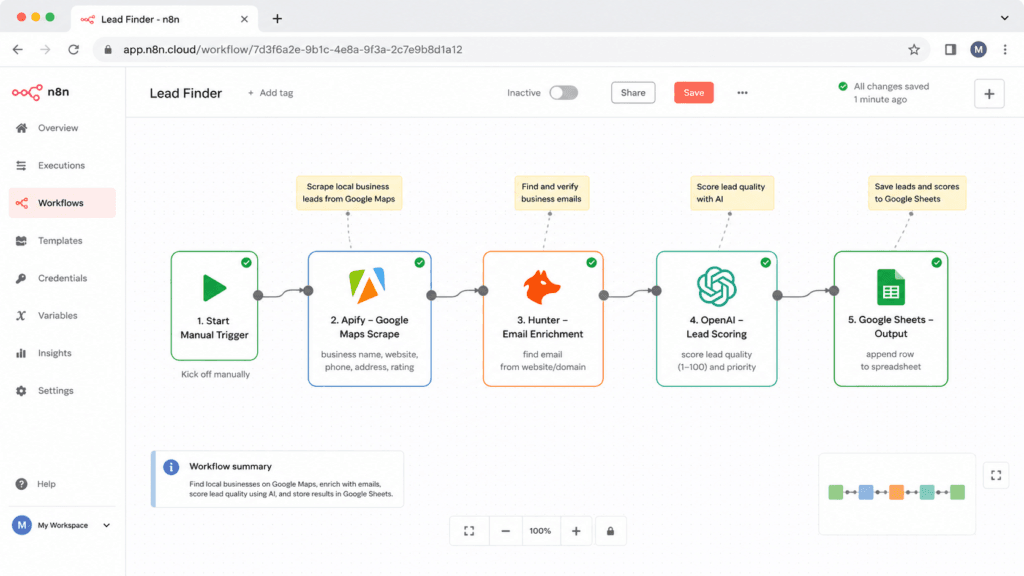Zoom out with the minus button
Viewport: 1024px width, 576px height.
pyautogui.click(x=505, y=531)
